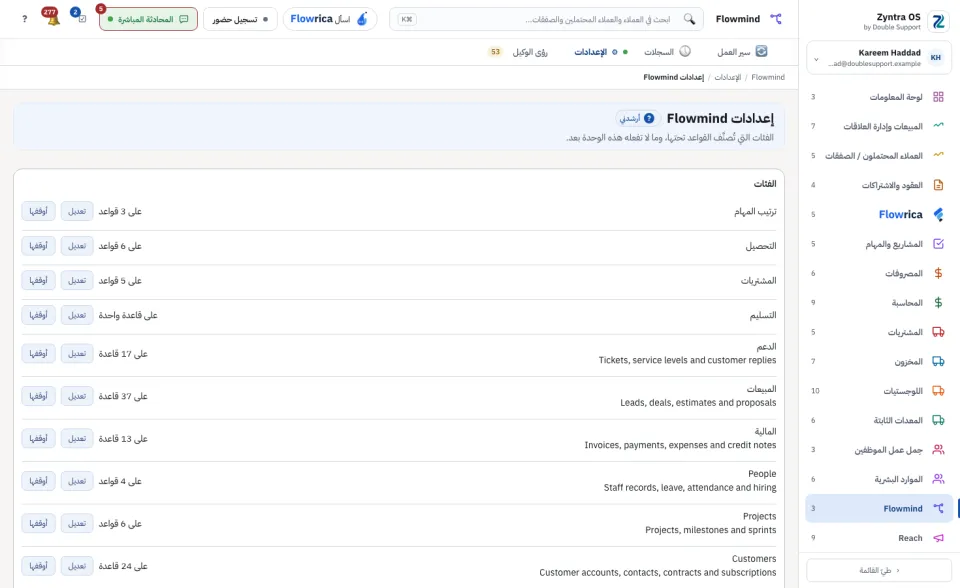Click the 'على 37 قاعدة' rule count text

(123, 396)
